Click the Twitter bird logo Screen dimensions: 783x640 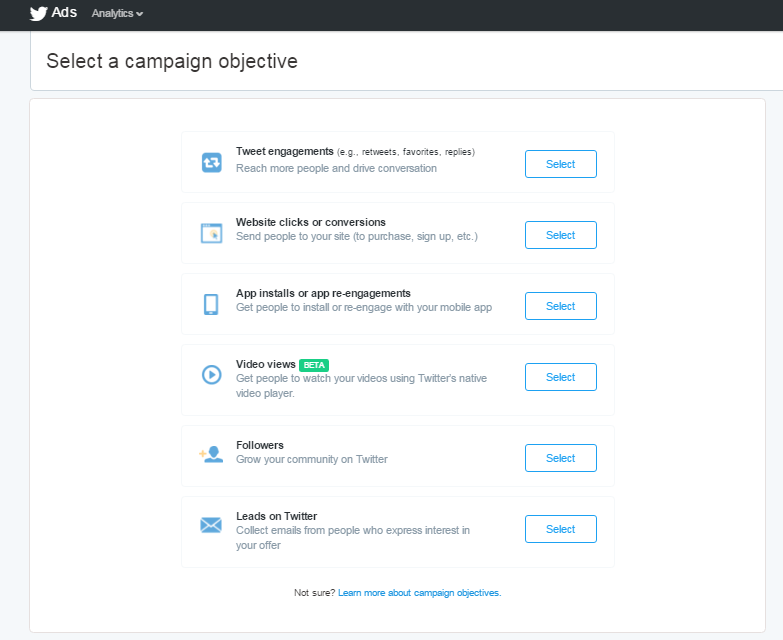click(x=38, y=13)
